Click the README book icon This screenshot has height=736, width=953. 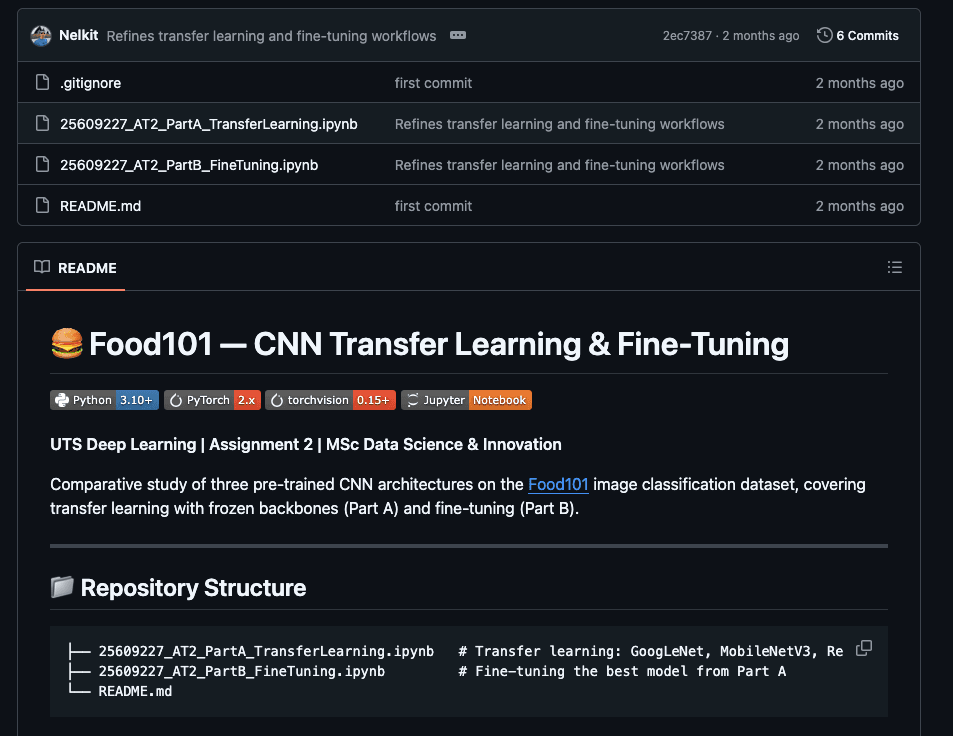click(42, 267)
